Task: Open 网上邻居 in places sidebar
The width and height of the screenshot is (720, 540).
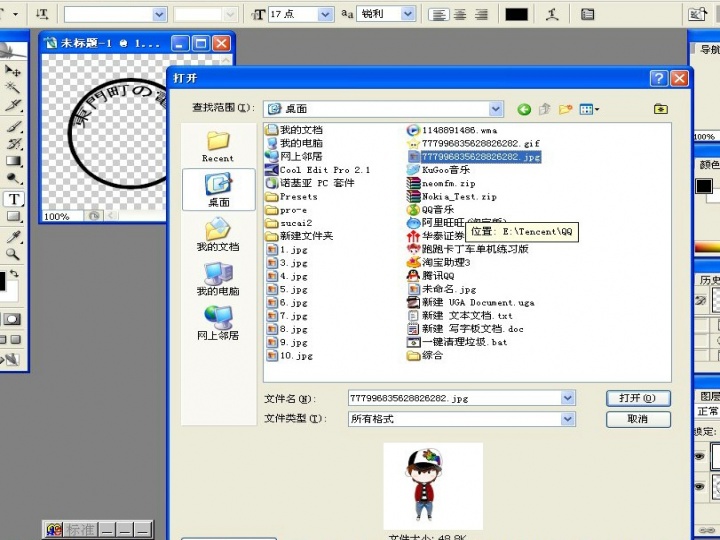Action: point(218,323)
